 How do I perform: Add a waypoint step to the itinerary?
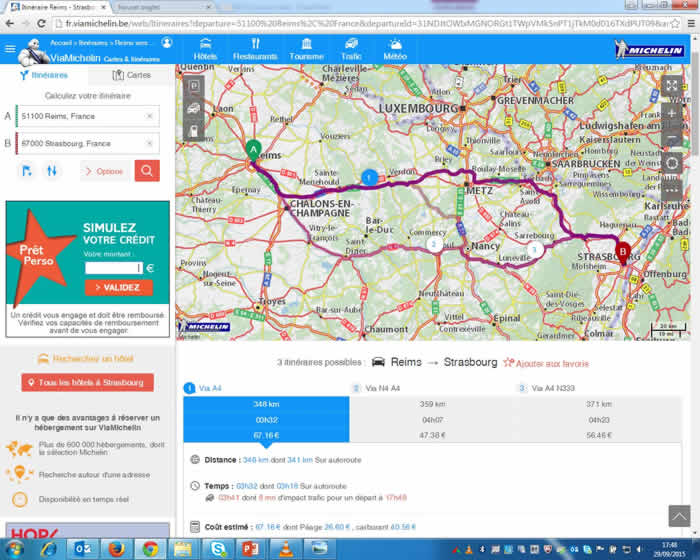click(27, 171)
